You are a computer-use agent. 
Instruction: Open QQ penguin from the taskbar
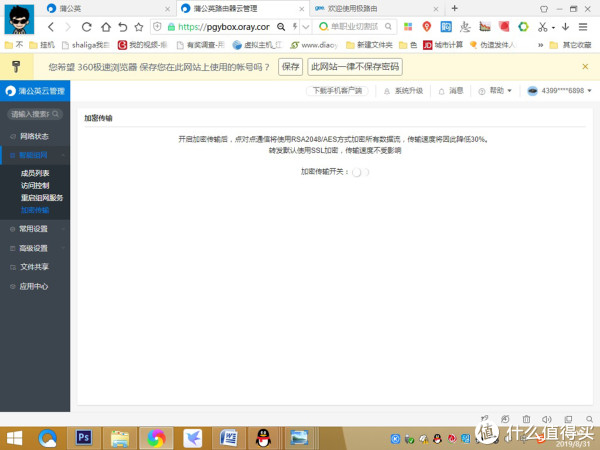tap(264, 438)
